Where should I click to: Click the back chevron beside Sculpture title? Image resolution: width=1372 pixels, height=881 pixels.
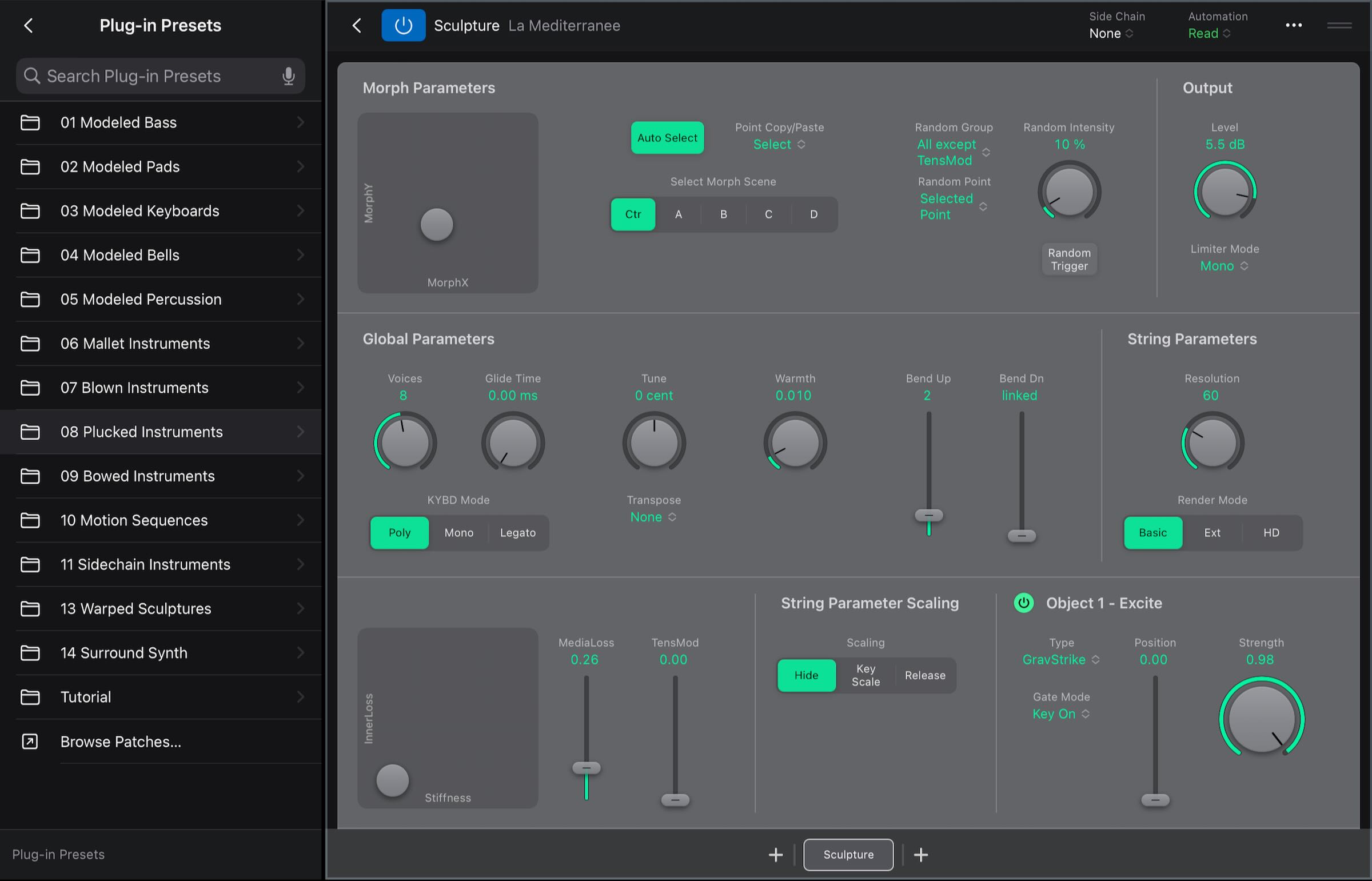(357, 25)
